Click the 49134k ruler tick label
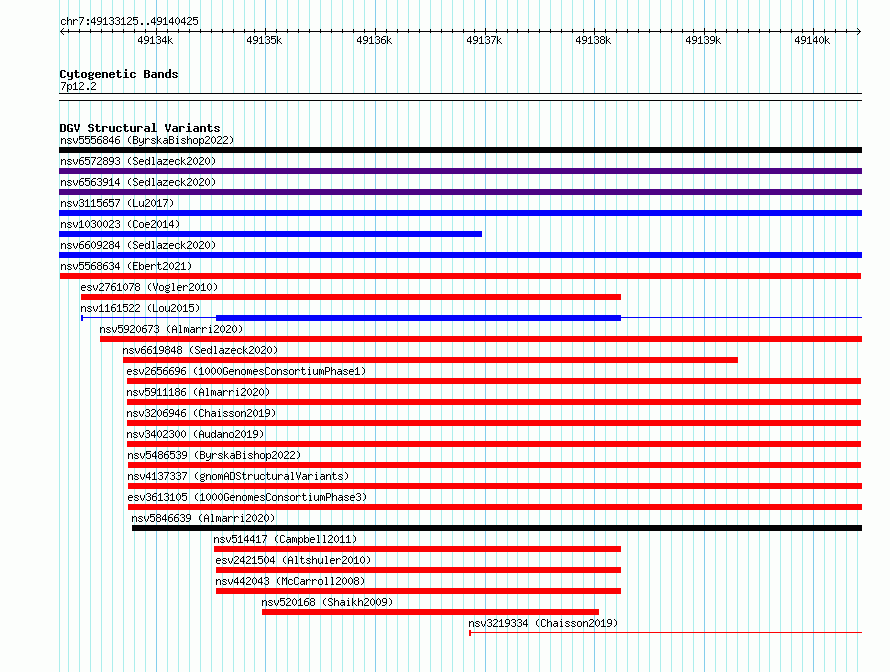The width and height of the screenshot is (890, 672). click(x=155, y=40)
